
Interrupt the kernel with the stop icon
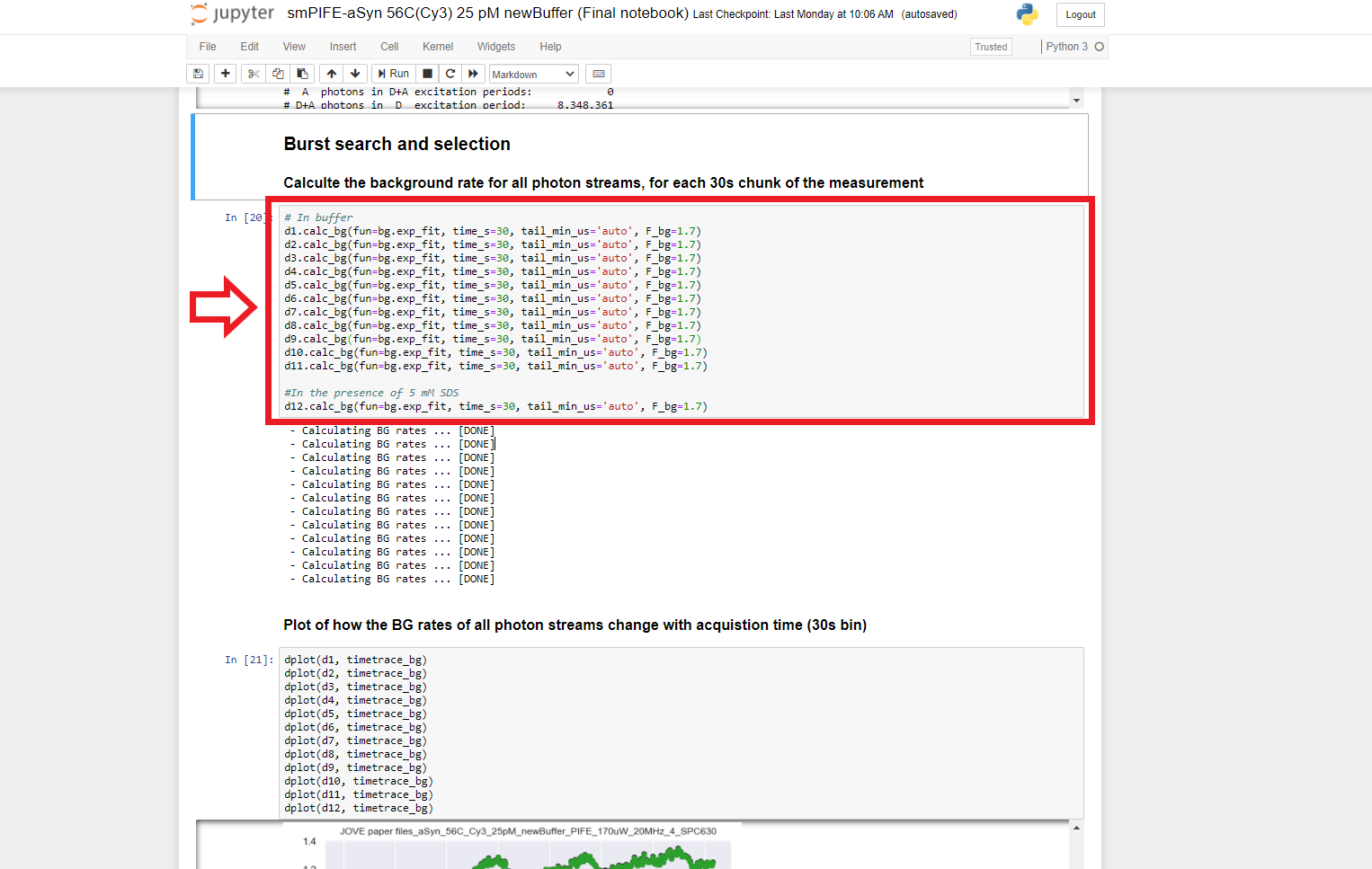coord(427,74)
